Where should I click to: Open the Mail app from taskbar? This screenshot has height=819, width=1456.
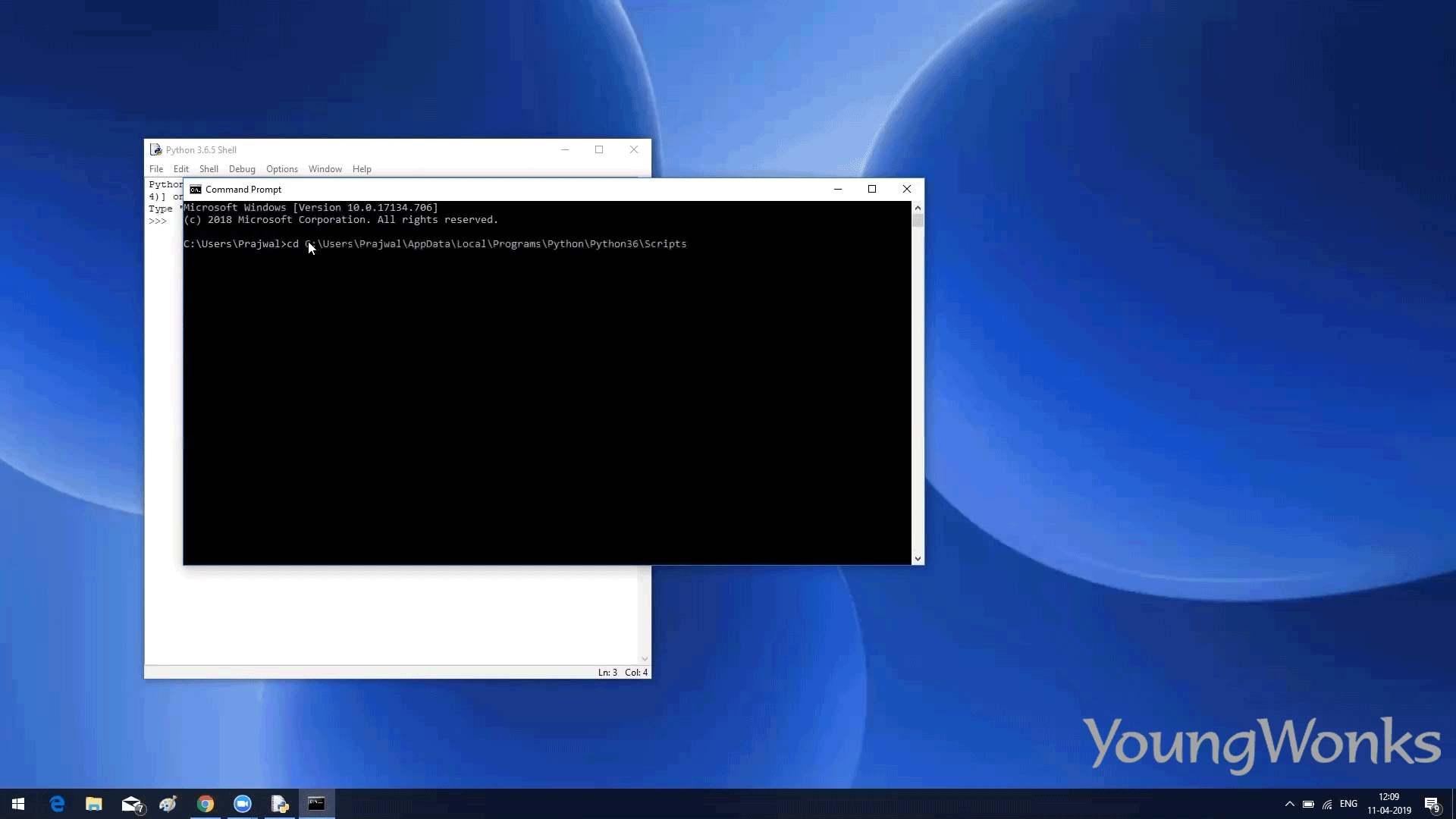(131, 804)
